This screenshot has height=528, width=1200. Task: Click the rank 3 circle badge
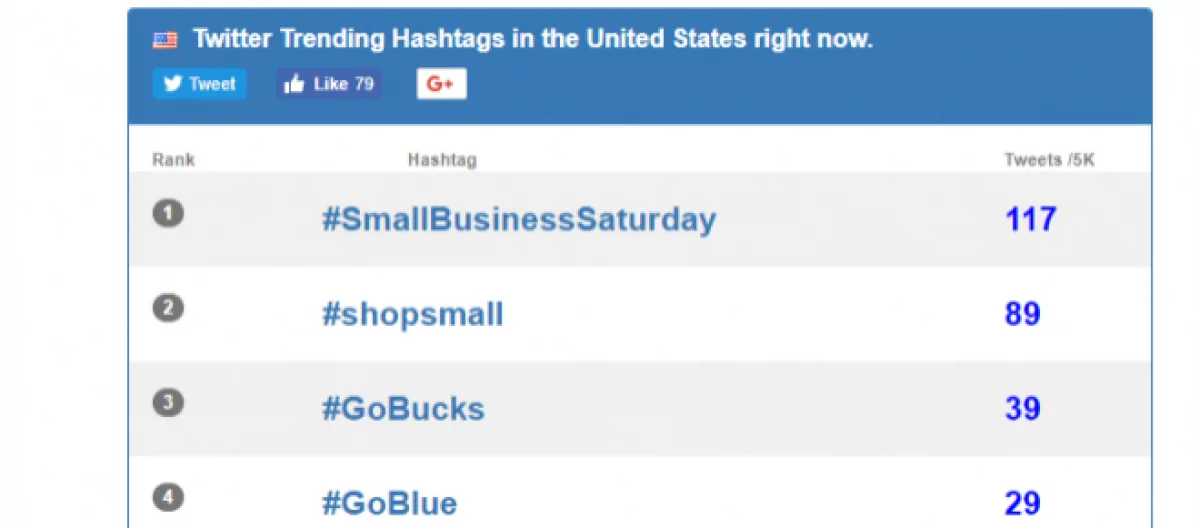168,402
